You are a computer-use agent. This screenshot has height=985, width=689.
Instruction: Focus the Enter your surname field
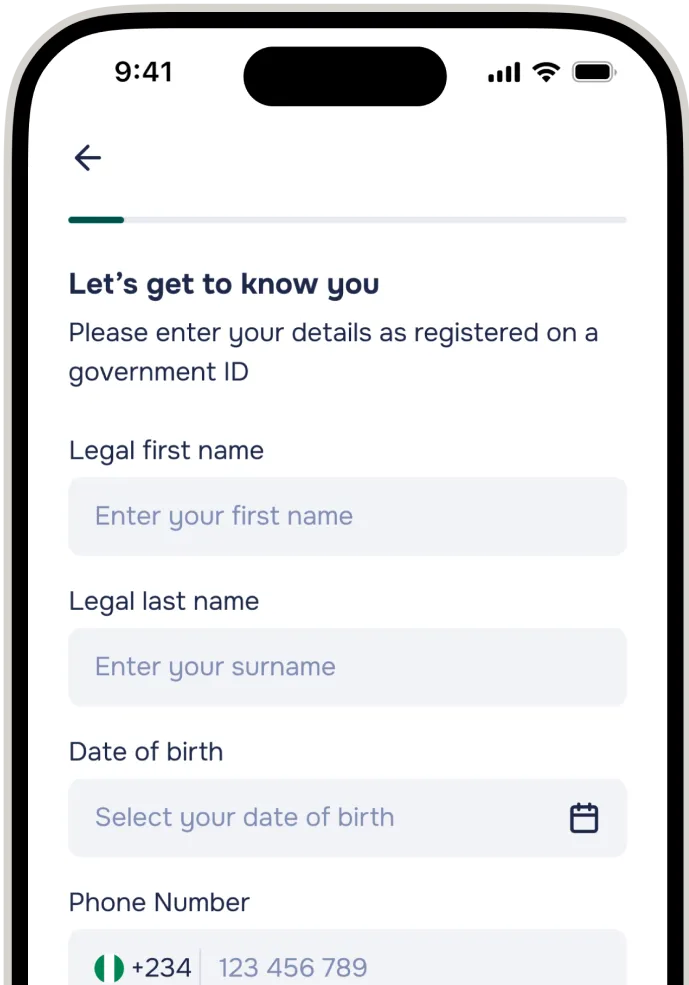point(347,667)
